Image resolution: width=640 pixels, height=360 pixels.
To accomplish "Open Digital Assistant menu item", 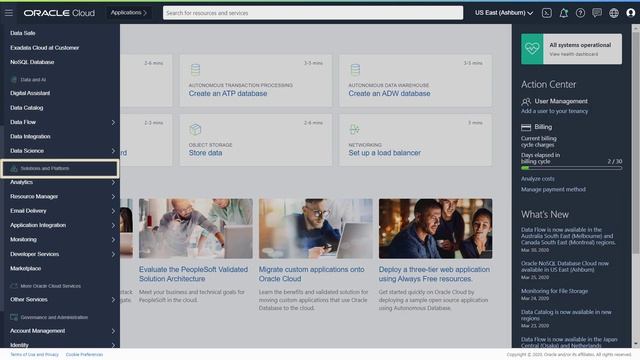I will pos(30,93).
